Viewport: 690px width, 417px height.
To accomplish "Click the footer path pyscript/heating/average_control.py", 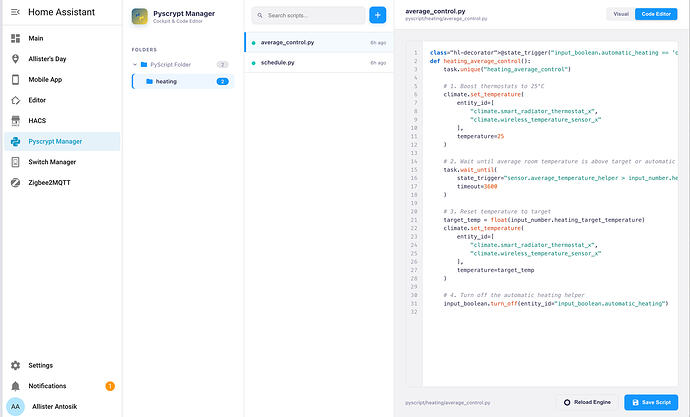I will [x=448, y=402].
